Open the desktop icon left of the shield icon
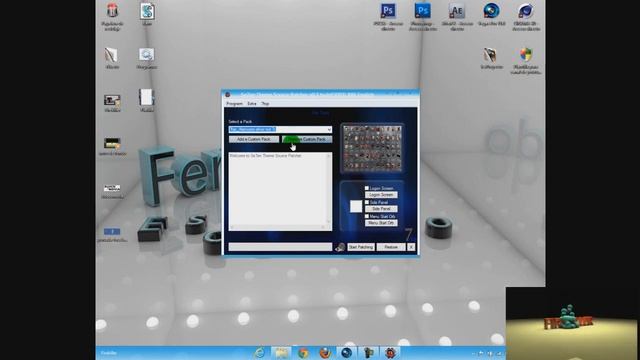The width and height of the screenshot is (640, 360). tap(490, 55)
